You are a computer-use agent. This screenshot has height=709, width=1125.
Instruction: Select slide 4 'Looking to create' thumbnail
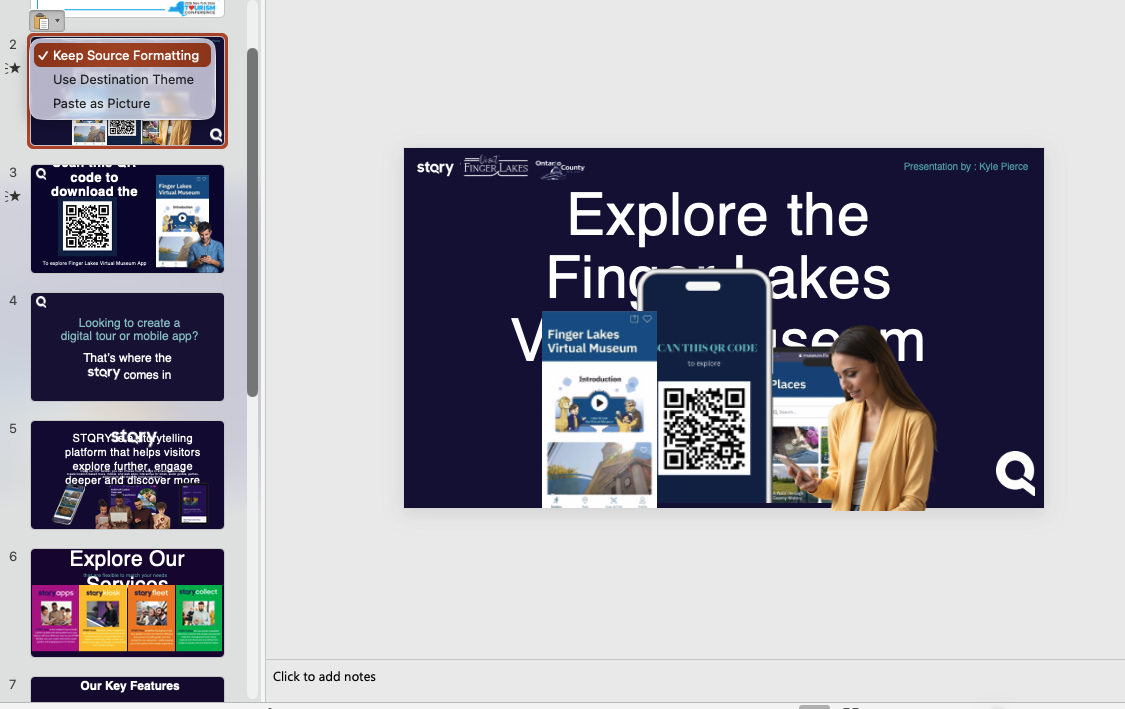[x=127, y=347]
